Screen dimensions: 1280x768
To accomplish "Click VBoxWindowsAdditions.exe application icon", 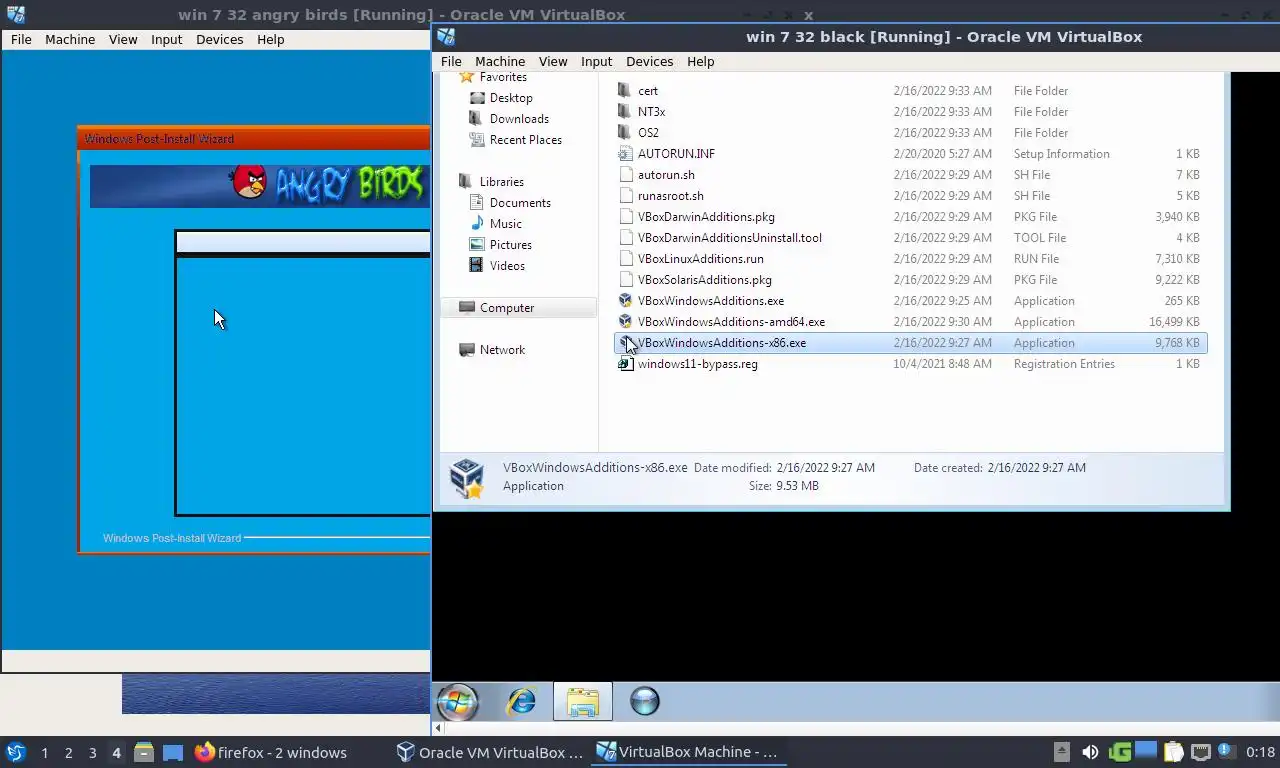I will click(625, 300).
